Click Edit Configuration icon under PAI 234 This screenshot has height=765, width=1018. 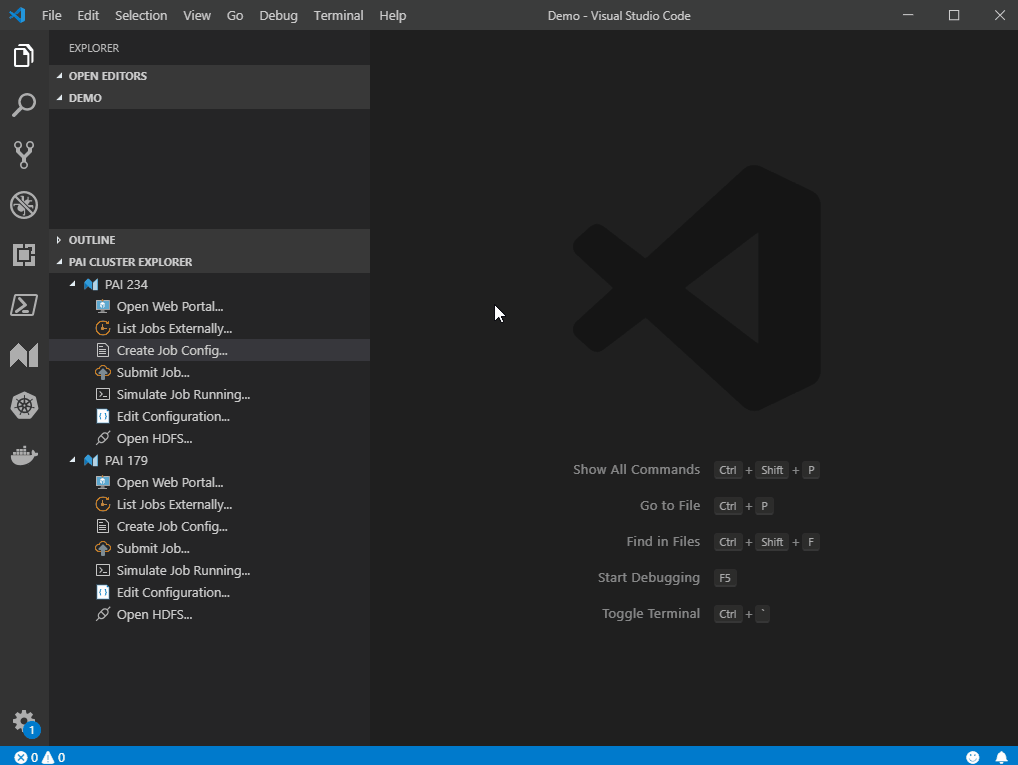click(103, 416)
